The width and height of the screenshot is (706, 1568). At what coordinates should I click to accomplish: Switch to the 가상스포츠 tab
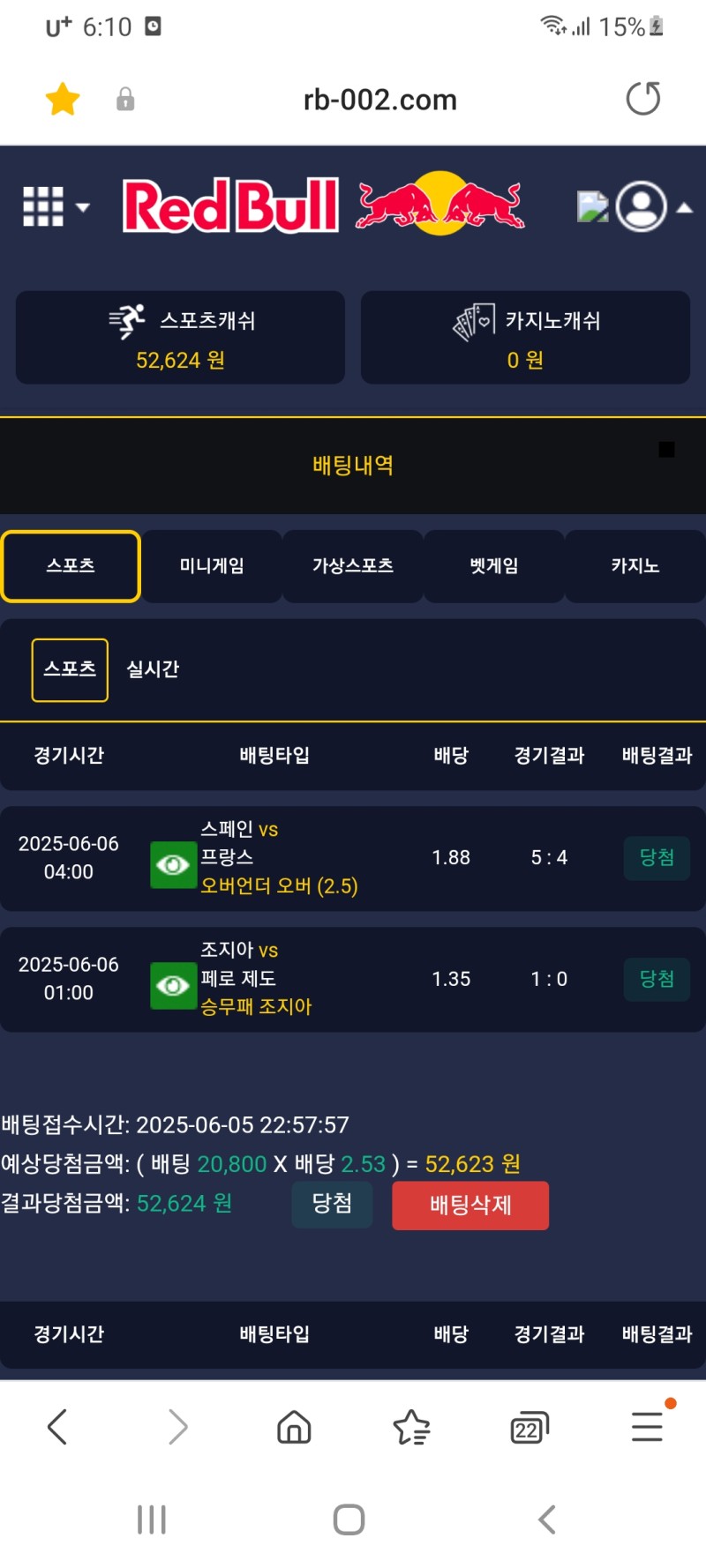[353, 566]
